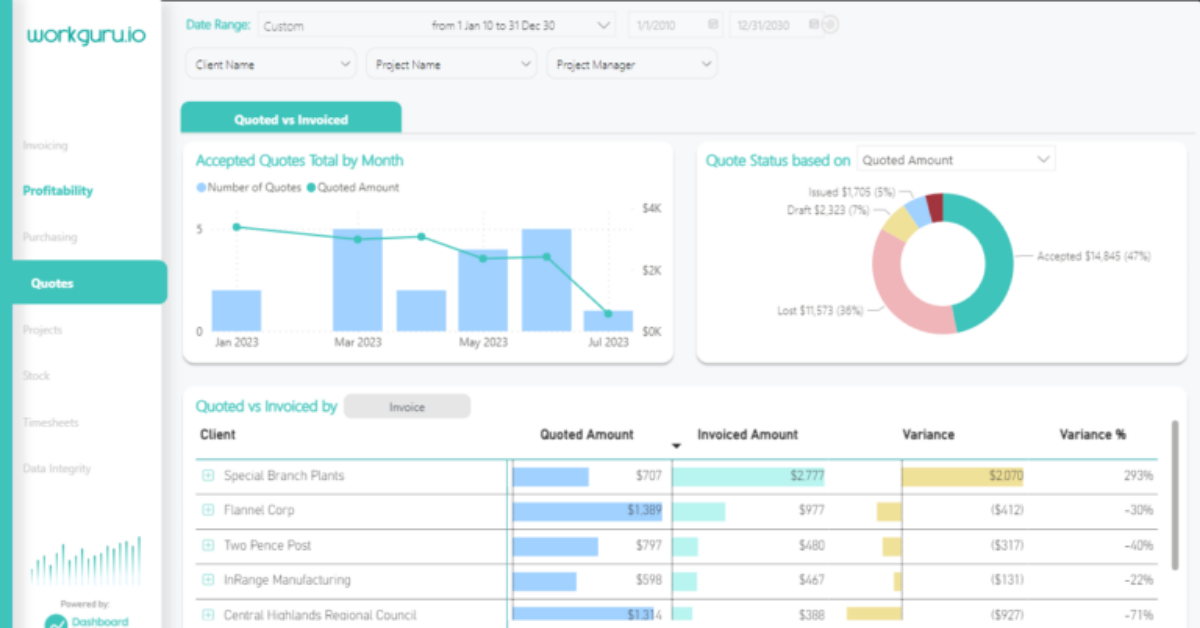Open the Profitability section
The height and width of the screenshot is (628, 1200).
coord(58,191)
